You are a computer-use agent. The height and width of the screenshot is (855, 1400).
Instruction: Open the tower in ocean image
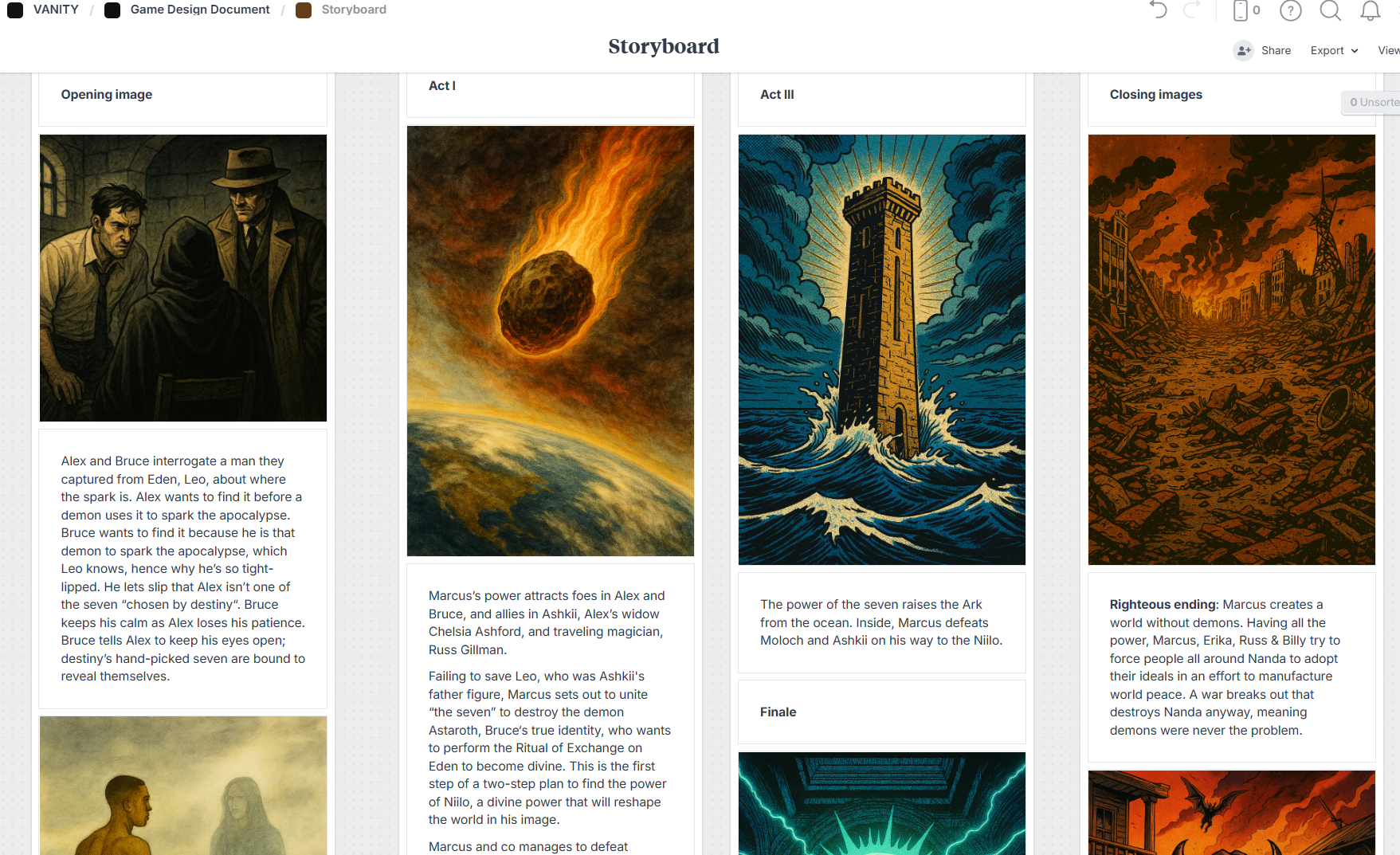point(881,350)
